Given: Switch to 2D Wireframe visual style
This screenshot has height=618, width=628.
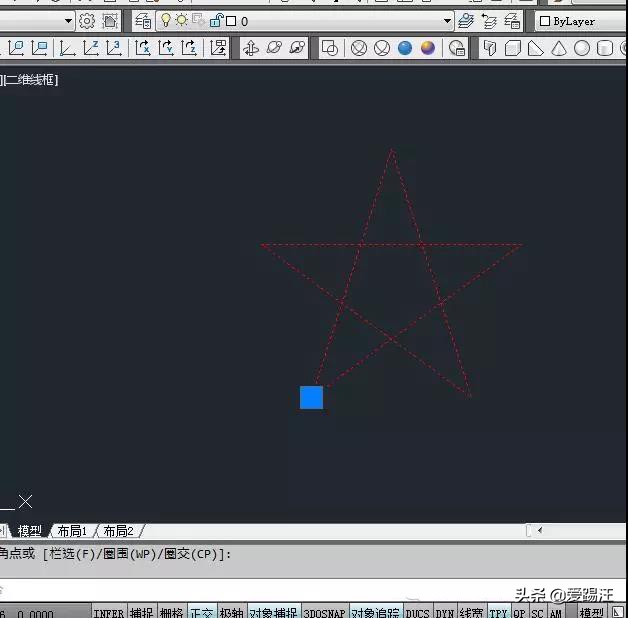Looking at the screenshot, I should pyautogui.click(x=330, y=48).
